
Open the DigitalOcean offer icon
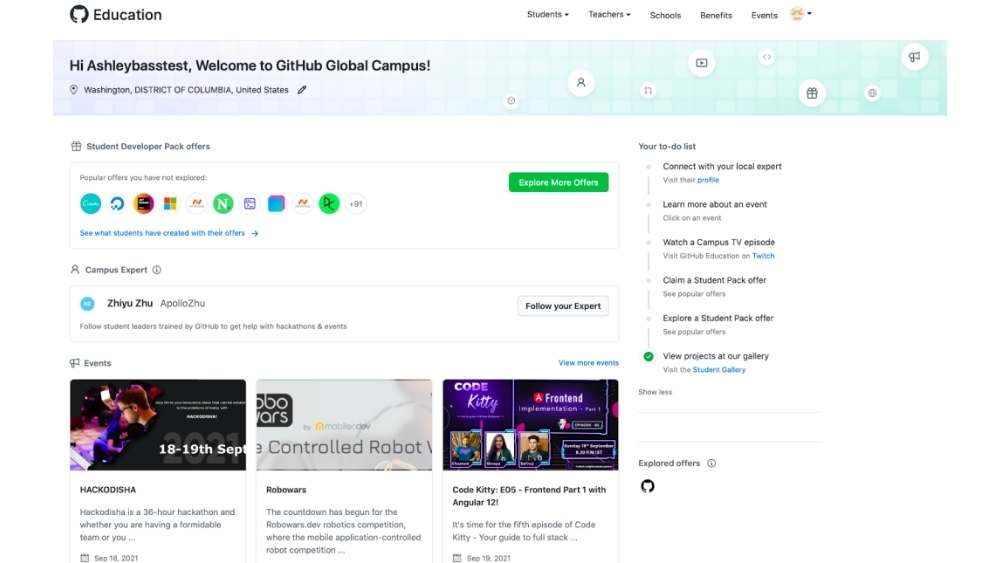117,203
